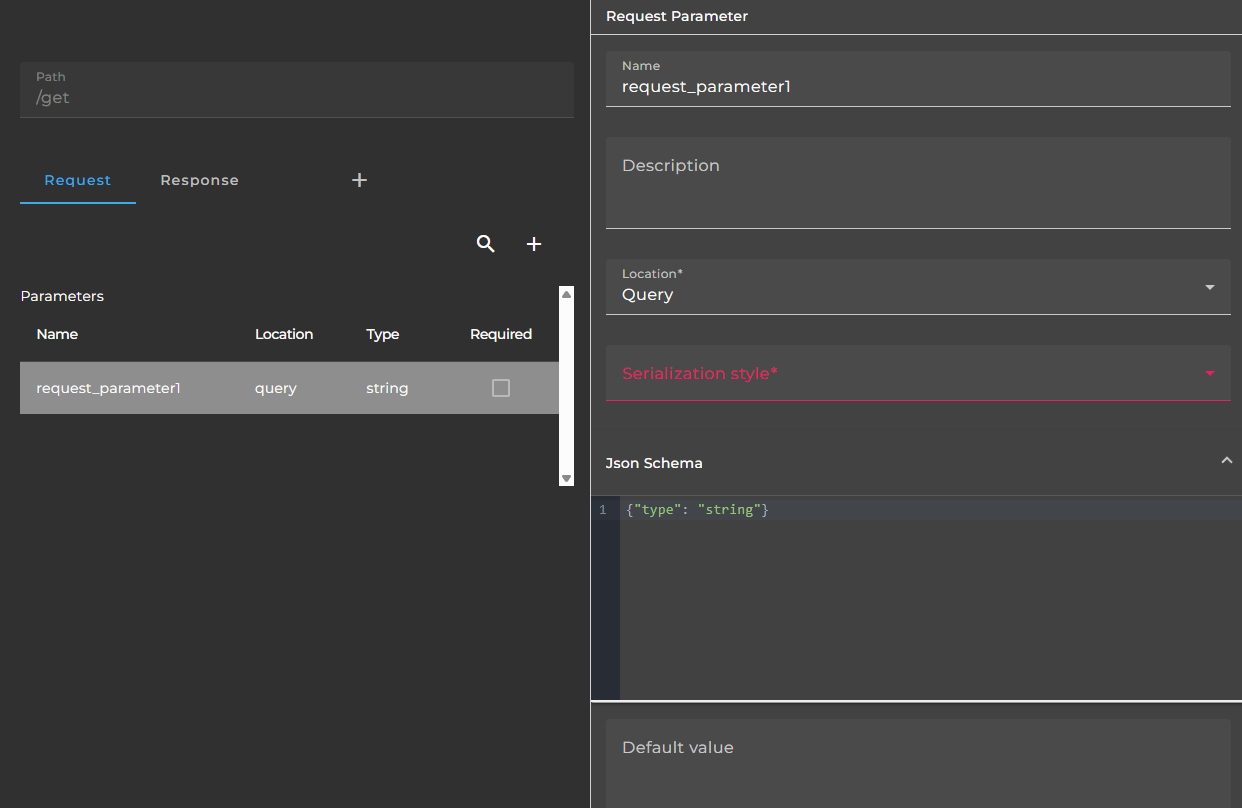Click the 'string' type cell in the row
The width and height of the screenshot is (1242, 808).
pos(387,388)
